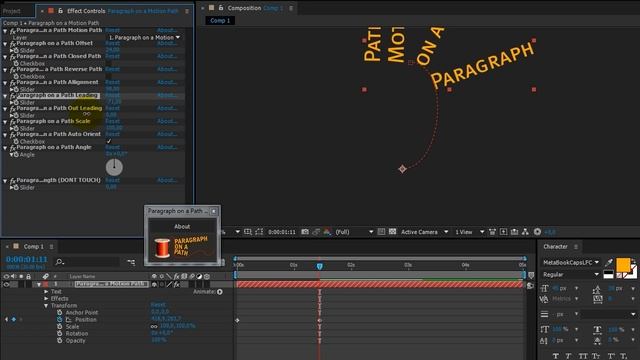Click the current time indicator on ruler
This screenshot has height=360, width=640.
point(320,266)
